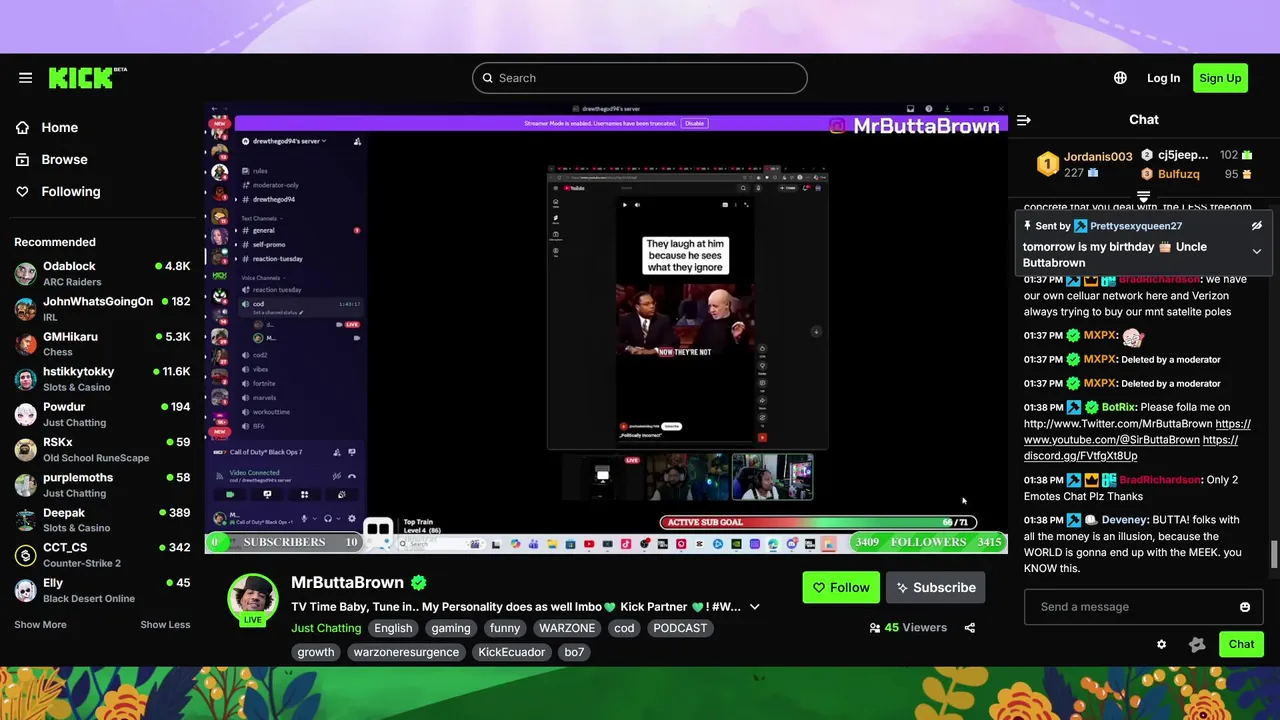
Task: Click the Log In link
Action: tap(1163, 78)
